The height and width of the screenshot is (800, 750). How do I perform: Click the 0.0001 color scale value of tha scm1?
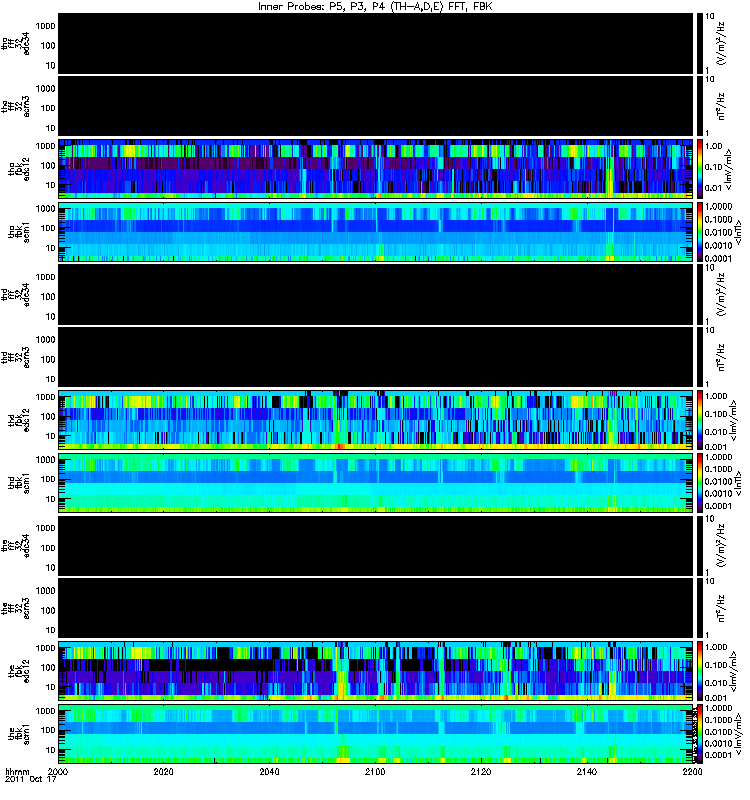[719, 259]
